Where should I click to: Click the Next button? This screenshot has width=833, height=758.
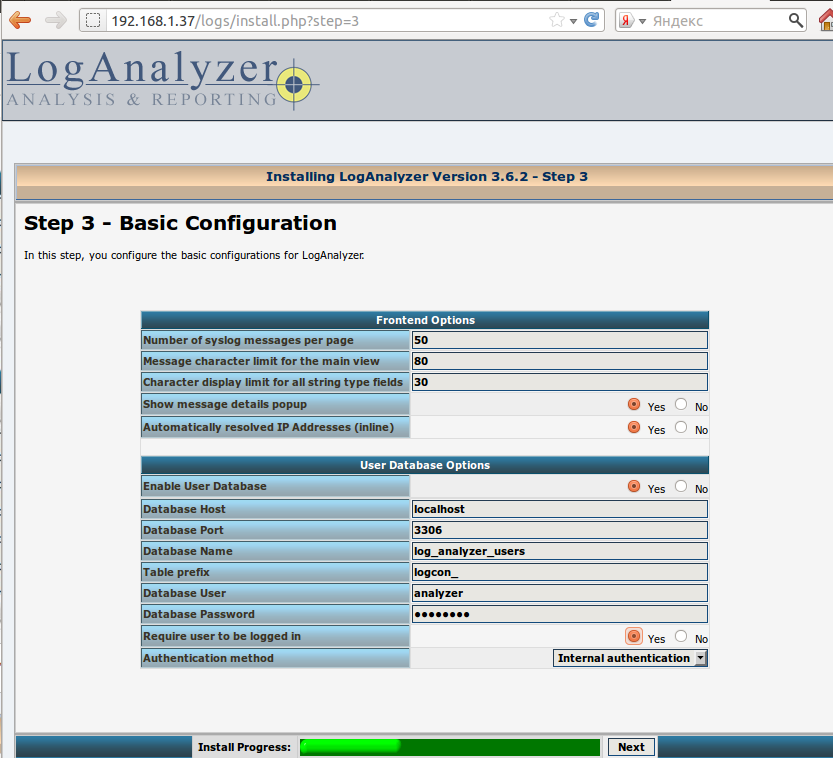631,747
